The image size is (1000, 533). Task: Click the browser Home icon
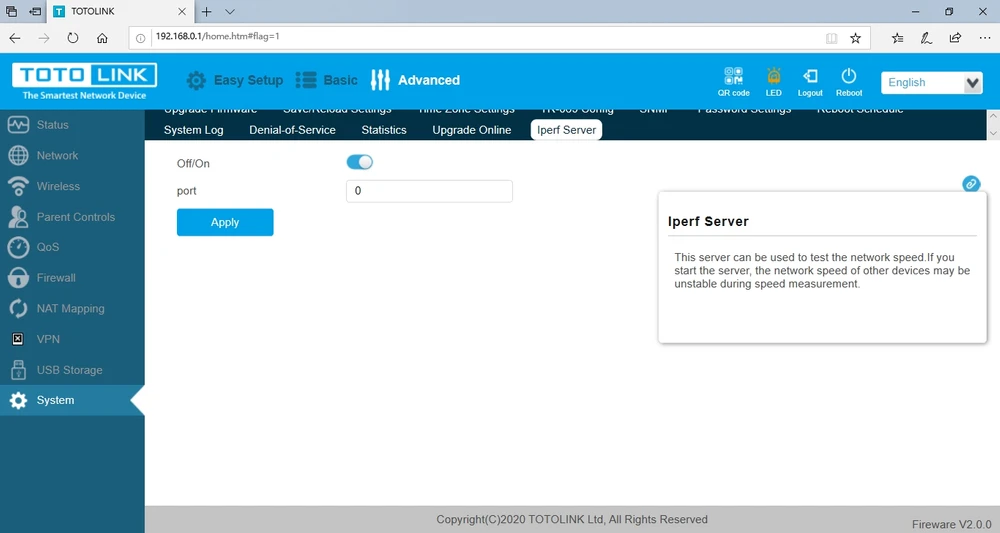[x=102, y=38]
